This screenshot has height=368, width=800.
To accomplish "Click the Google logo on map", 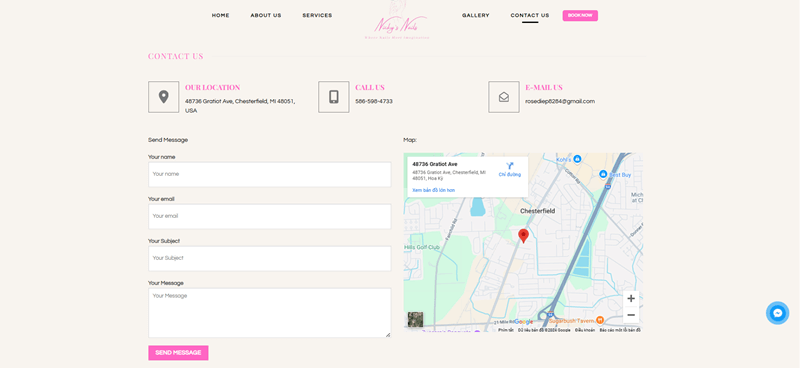I will (523, 322).
